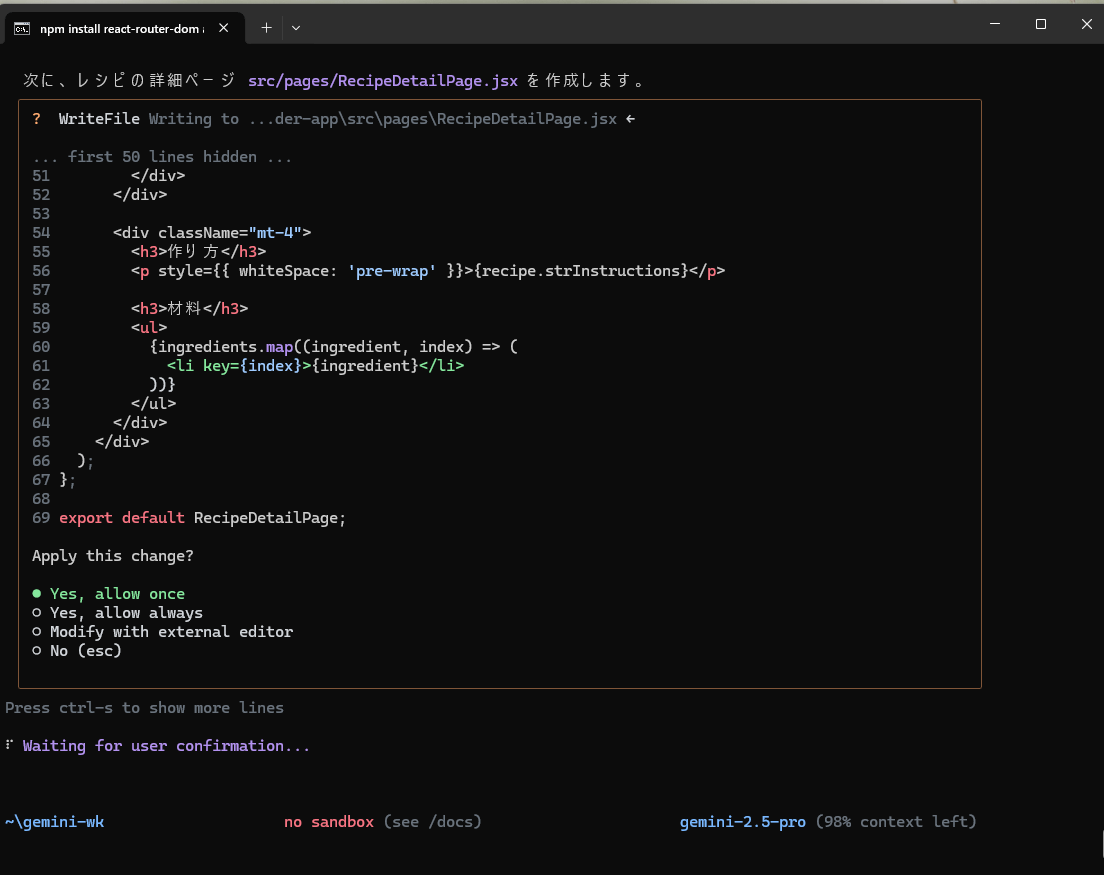Maximize the terminal window
Screen dimensions: 1104x875
tap(1040, 24)
